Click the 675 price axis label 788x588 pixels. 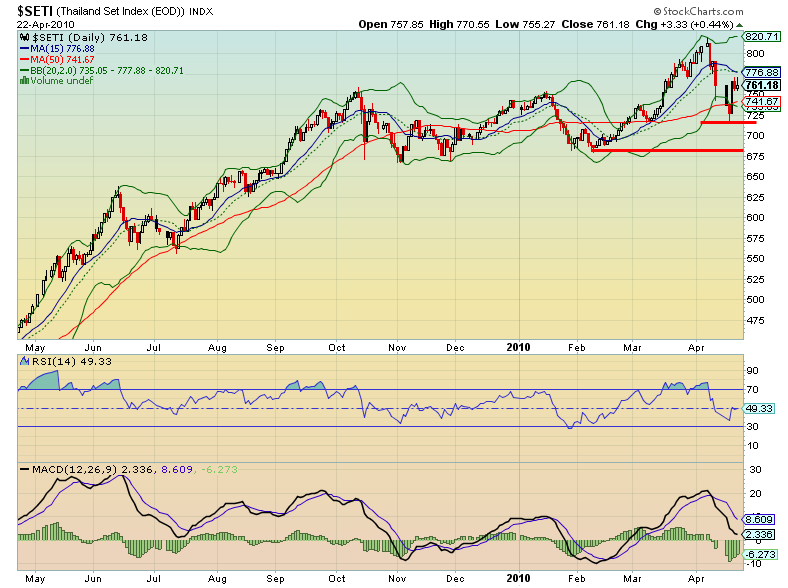pyautogui.click(x=755, y=156)
